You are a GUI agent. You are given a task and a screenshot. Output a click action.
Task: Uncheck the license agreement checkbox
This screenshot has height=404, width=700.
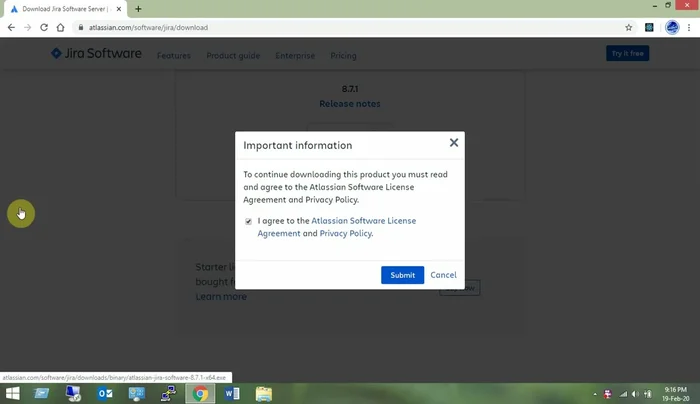248,221
